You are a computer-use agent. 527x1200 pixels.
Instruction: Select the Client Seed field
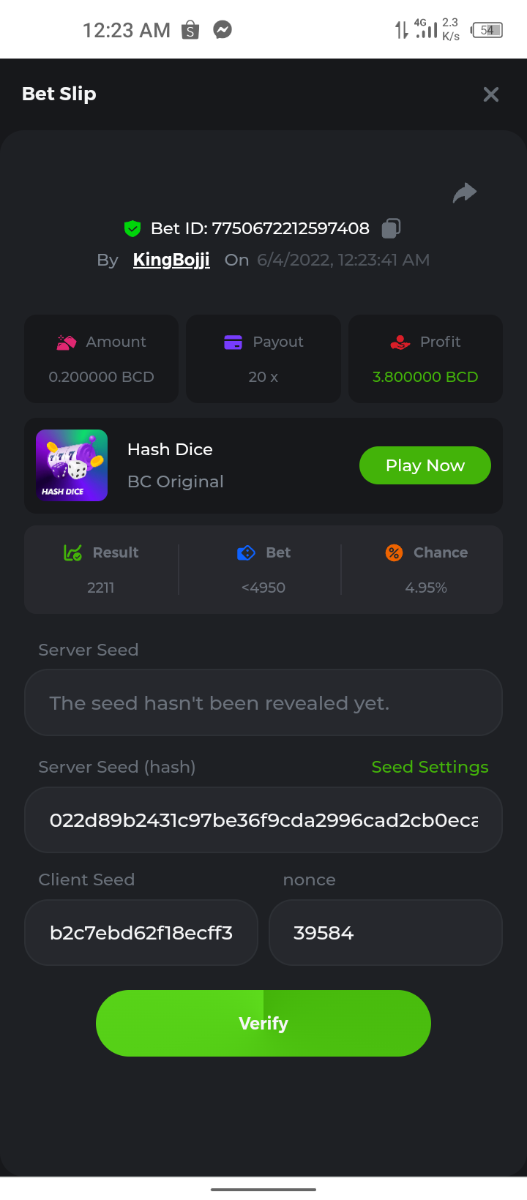tap(141, 932)
